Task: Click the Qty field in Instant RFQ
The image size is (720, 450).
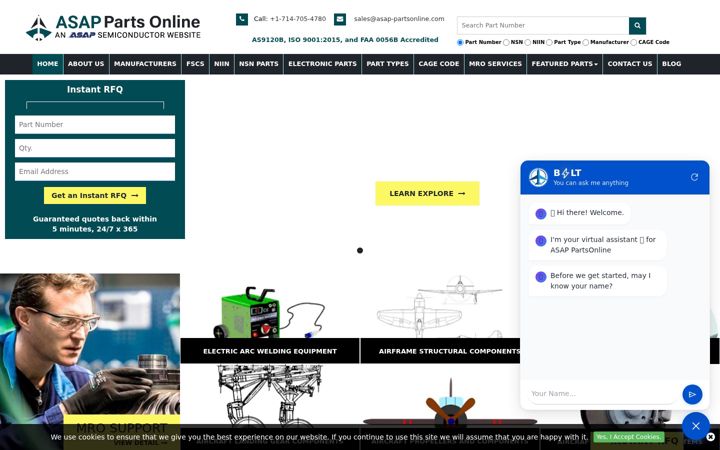Action: click(95, 148)
